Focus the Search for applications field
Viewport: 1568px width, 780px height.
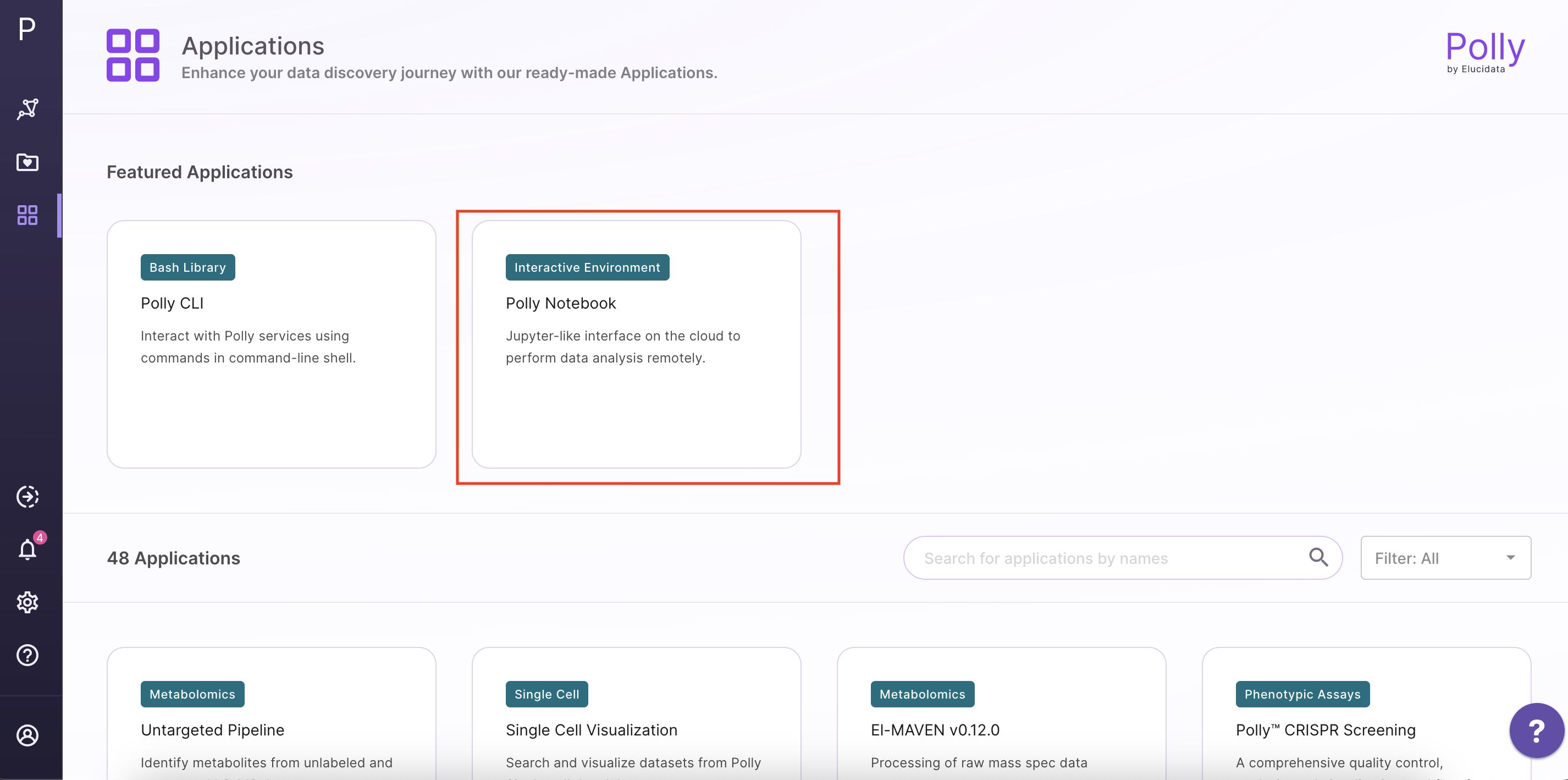(1123, 558)
